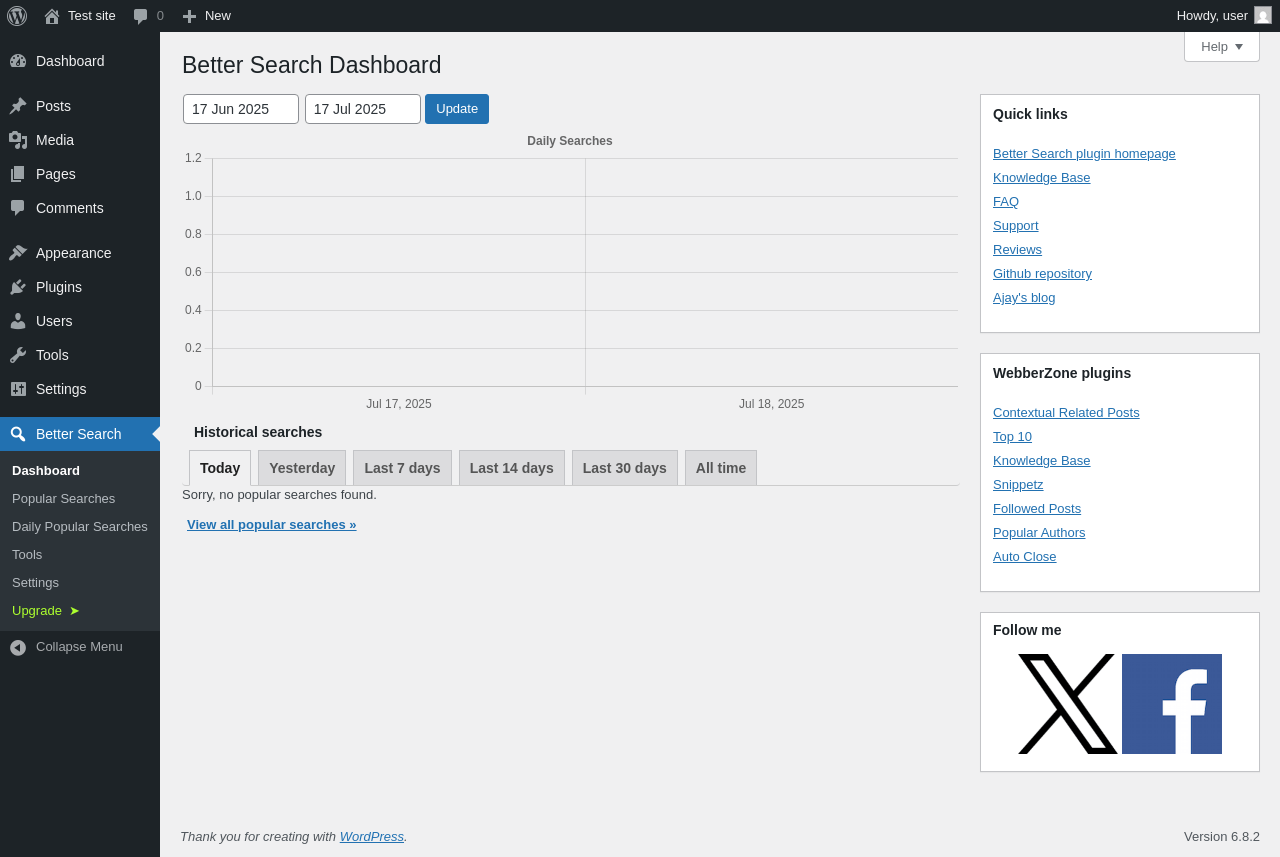Image resolution: width=1280 pixels, height=857 pixels.
Task: Open the Auto Close plugin link
Action: pos(1025,556)
